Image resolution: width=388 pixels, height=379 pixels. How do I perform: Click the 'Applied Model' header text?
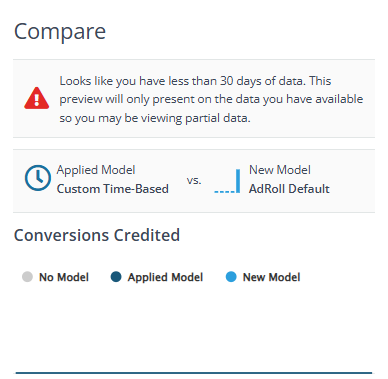(96, 170)
